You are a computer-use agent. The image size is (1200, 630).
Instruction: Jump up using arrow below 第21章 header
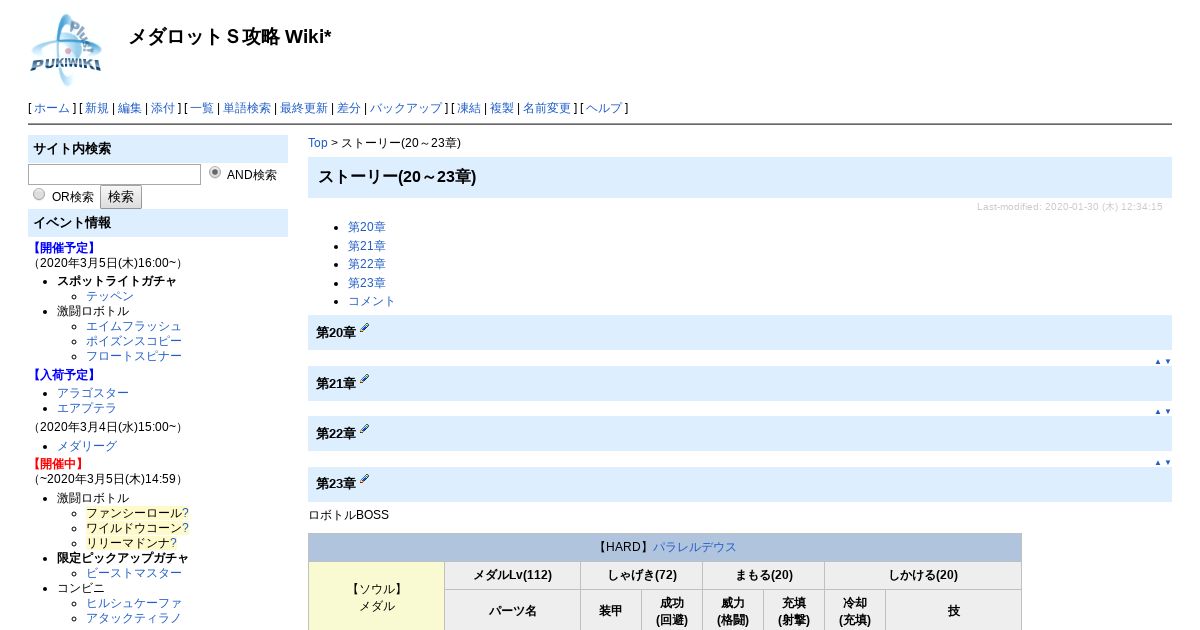(x=1158, y=412)
